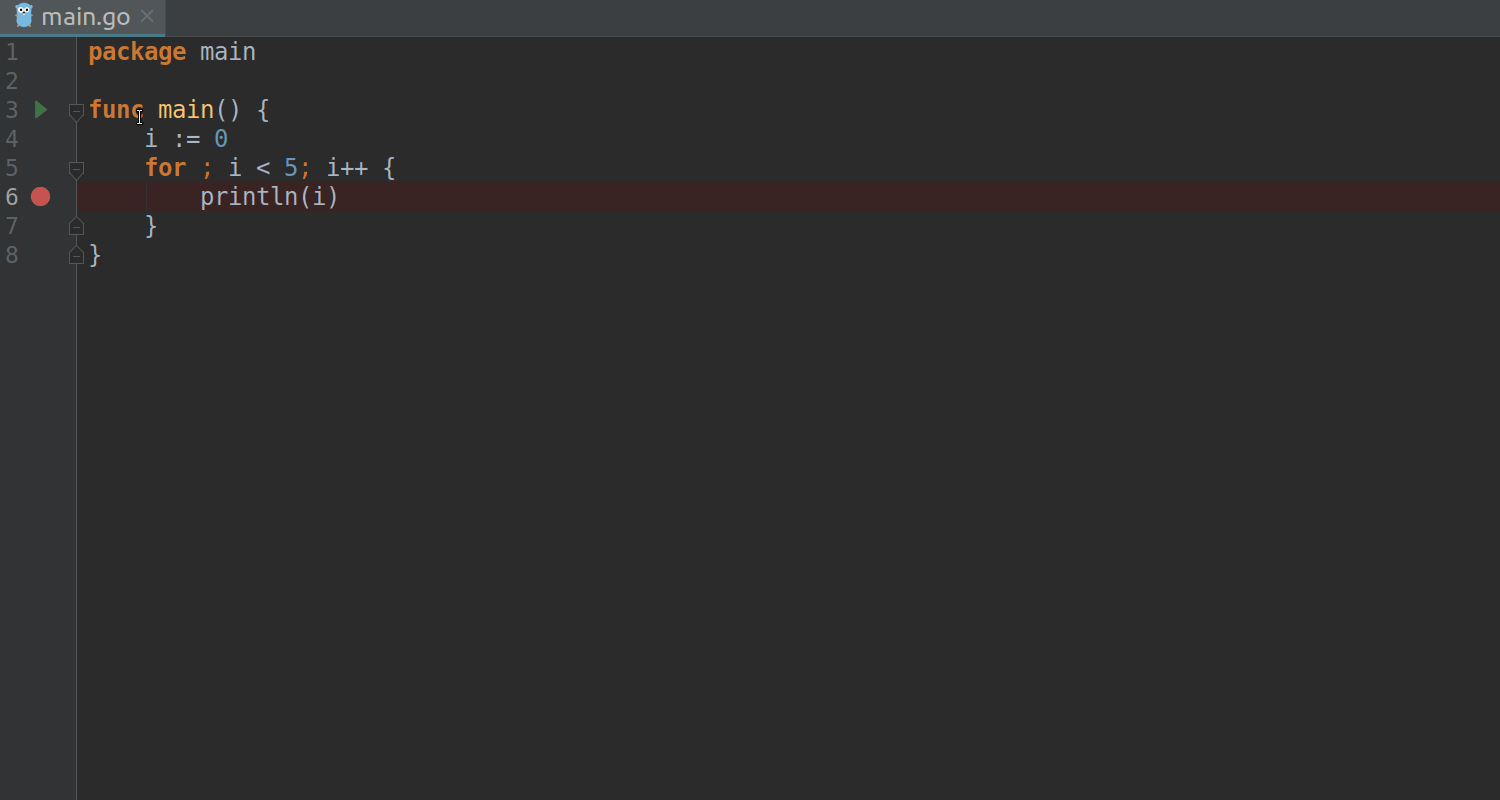Click the i++ expression in the loop

(347, 167)
